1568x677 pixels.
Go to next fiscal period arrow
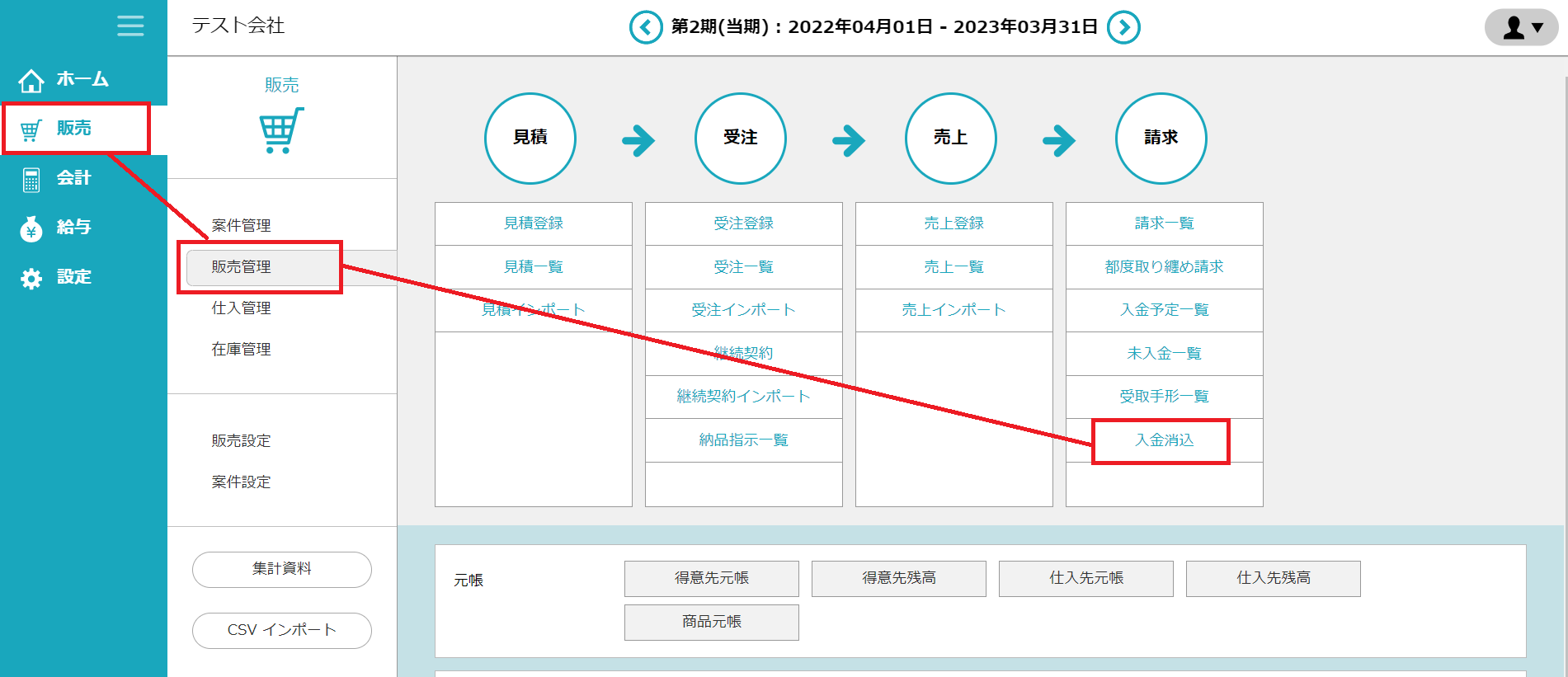point(1123,27)
